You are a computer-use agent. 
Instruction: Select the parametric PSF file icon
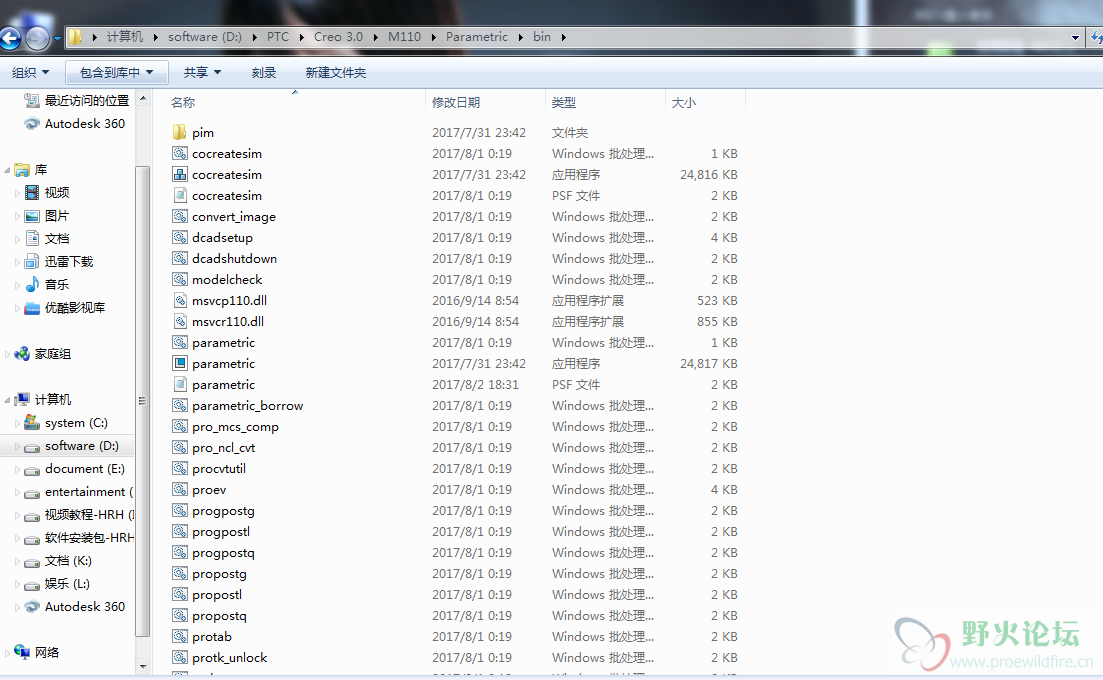click(179, 385)
